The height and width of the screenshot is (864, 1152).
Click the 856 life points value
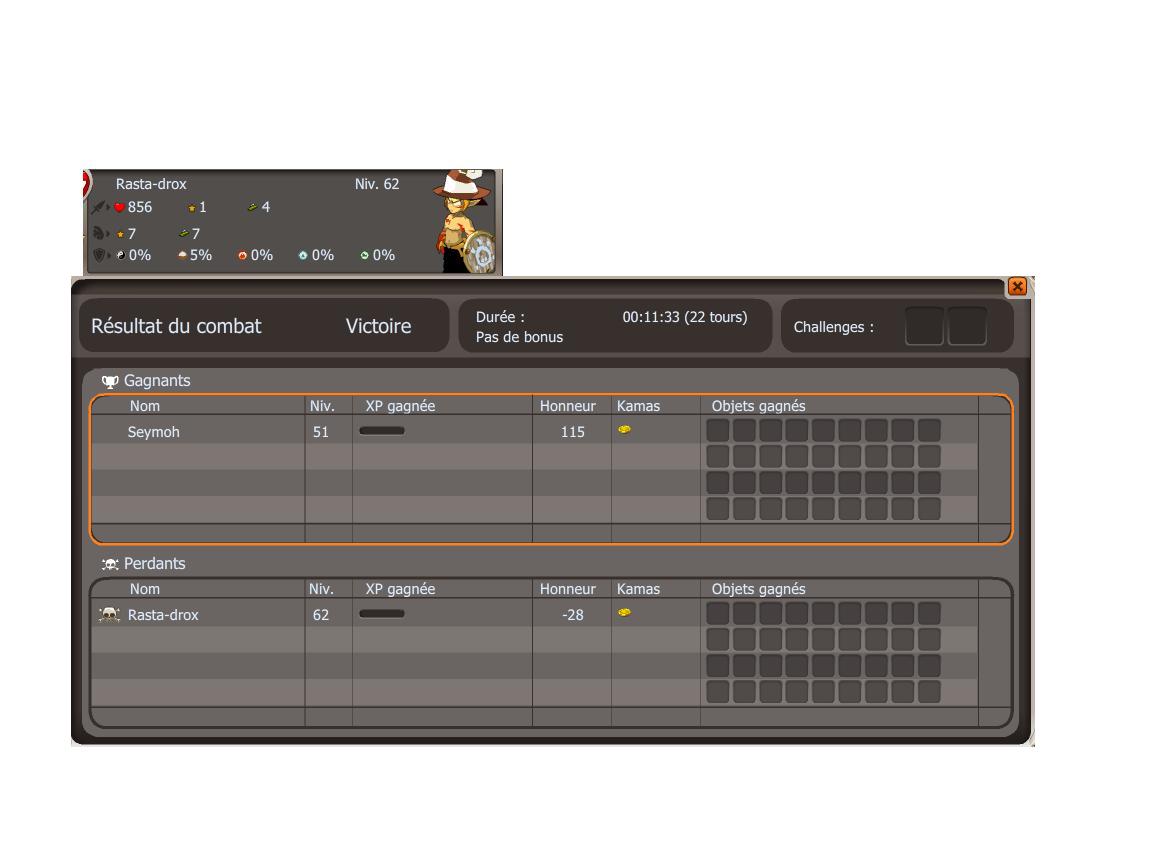[140, 207]
